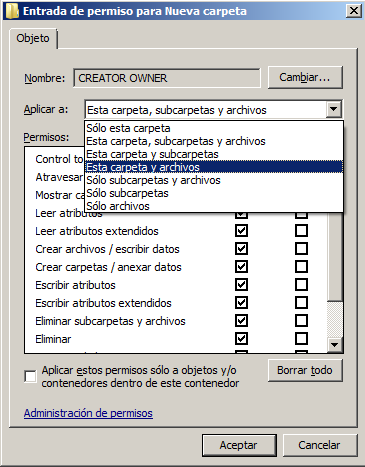Screen dimensions: 365x467
Task: Check deny for Crear archivos / escribir datos
Action: (x=301, y=249)
